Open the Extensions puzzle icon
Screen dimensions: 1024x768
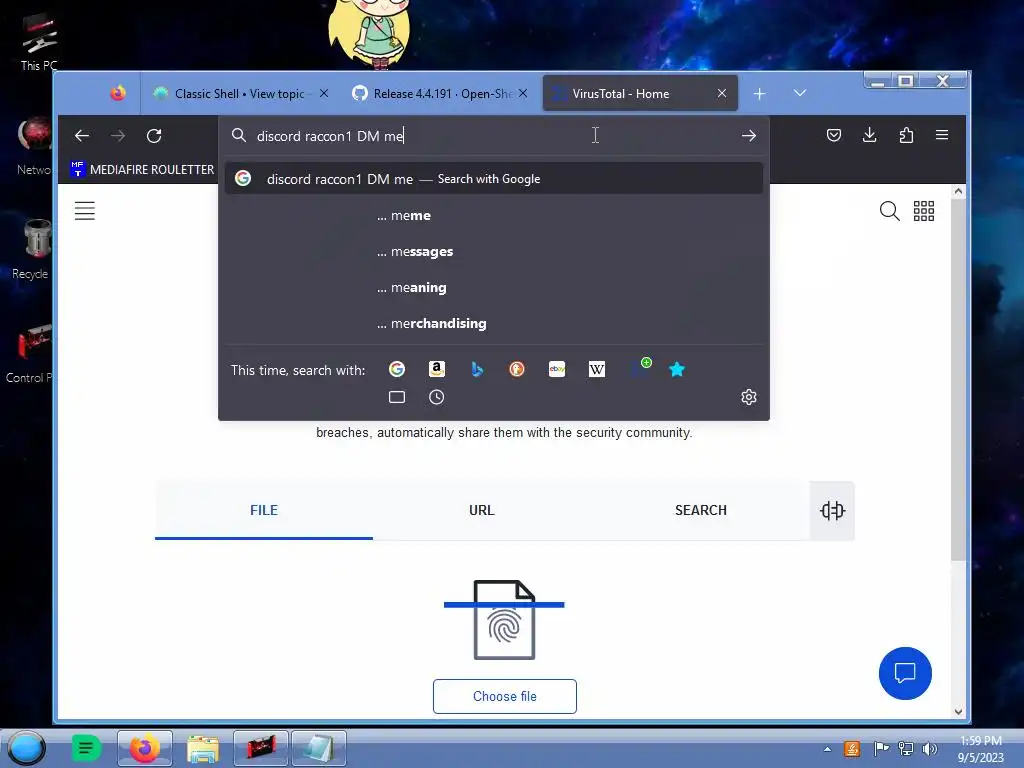pos(906,135)
